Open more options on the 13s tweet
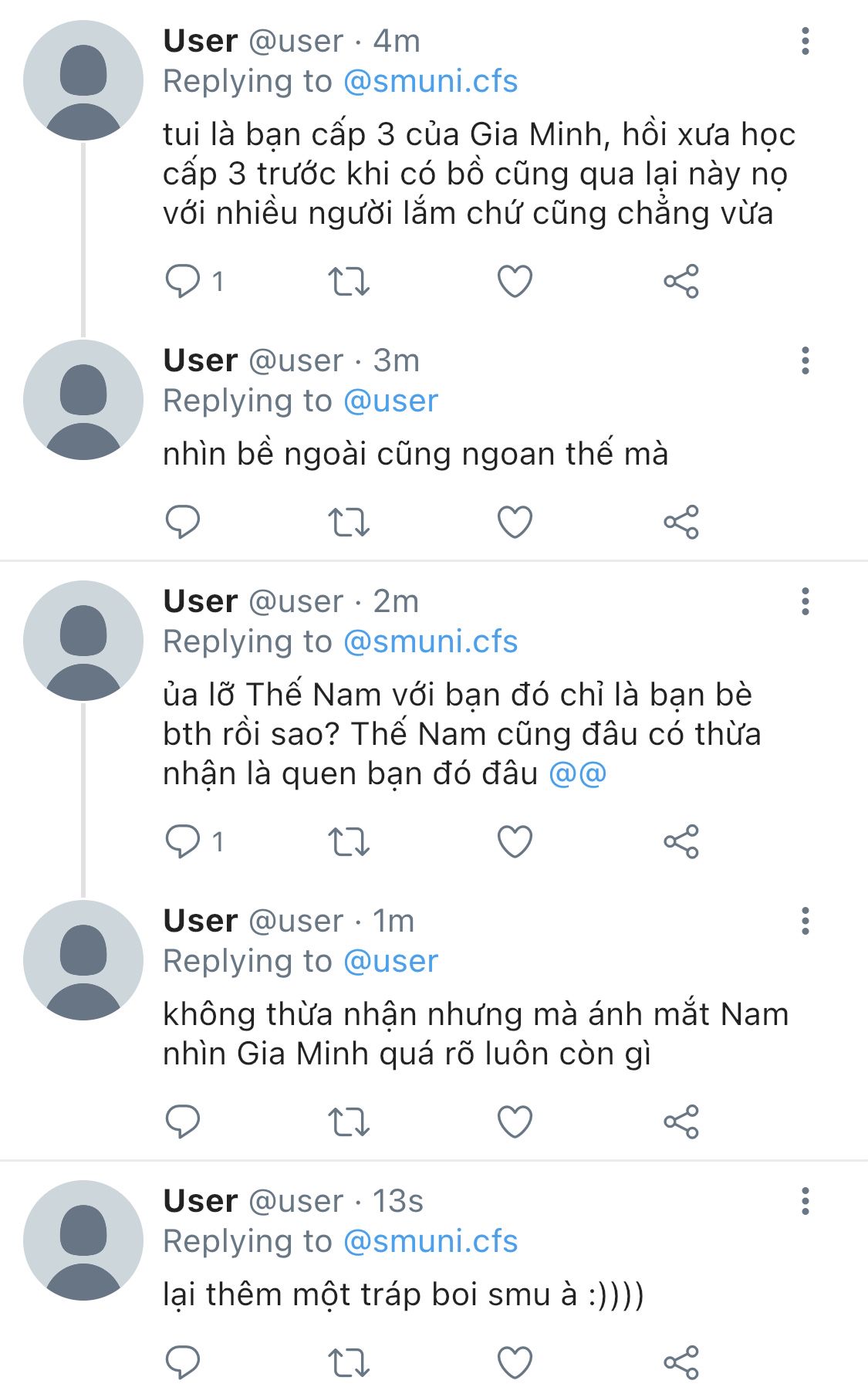The image size is (868, 1394). pos(805,1201)
